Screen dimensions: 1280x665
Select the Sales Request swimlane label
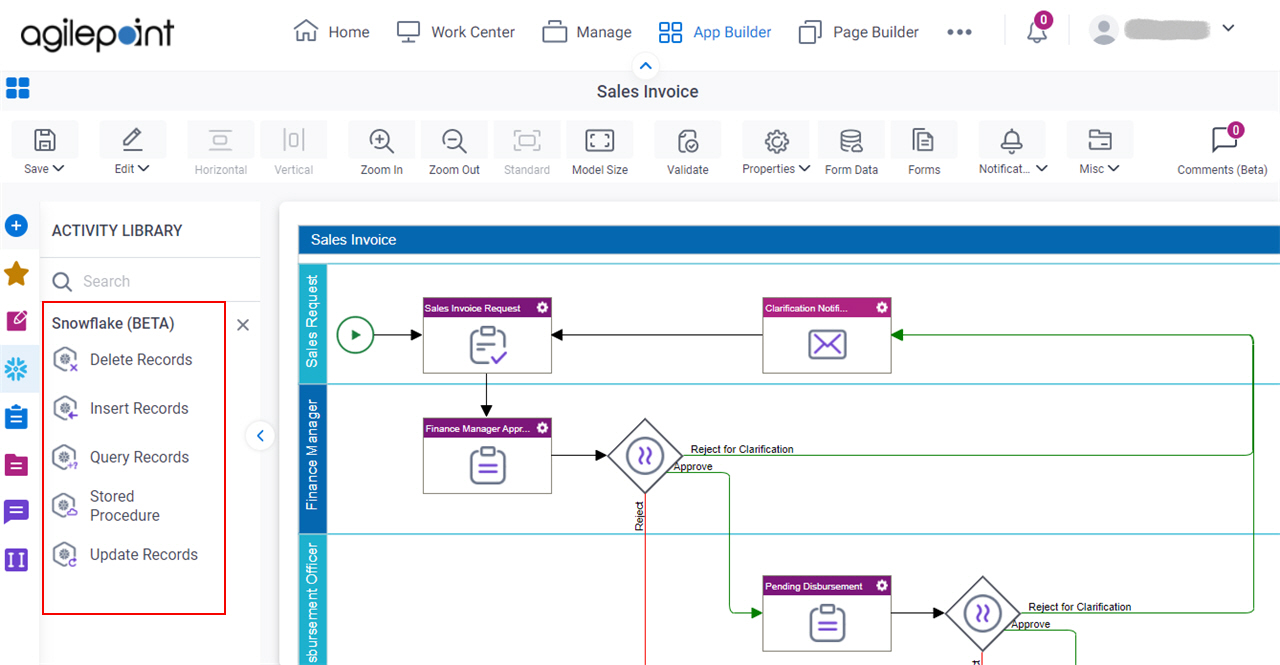(x=313, y=322)
